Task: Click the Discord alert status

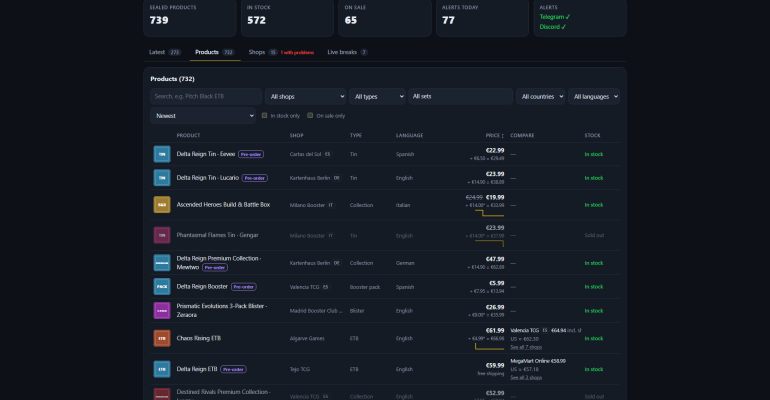Action: tap(552, 27)
